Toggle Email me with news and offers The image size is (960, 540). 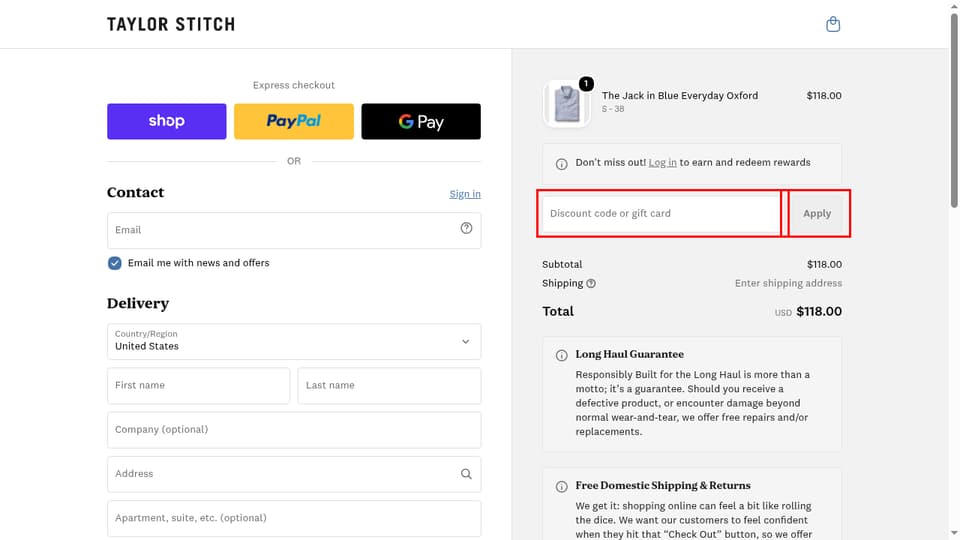coord(114,263)
